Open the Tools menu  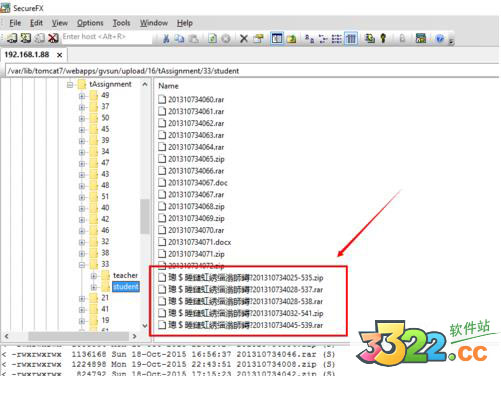(x=121, y=23)
